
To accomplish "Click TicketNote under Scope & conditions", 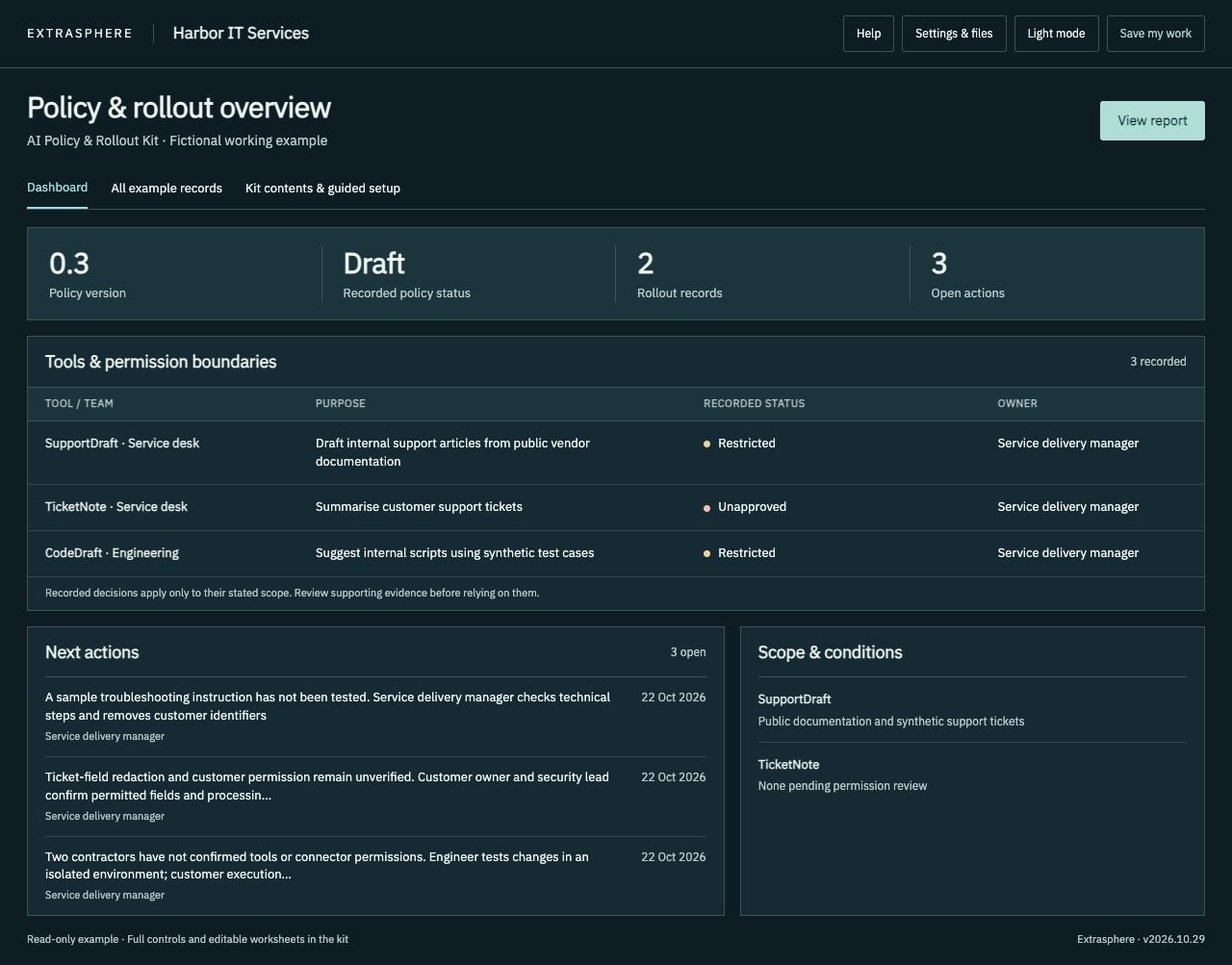I will click(788, 765).
